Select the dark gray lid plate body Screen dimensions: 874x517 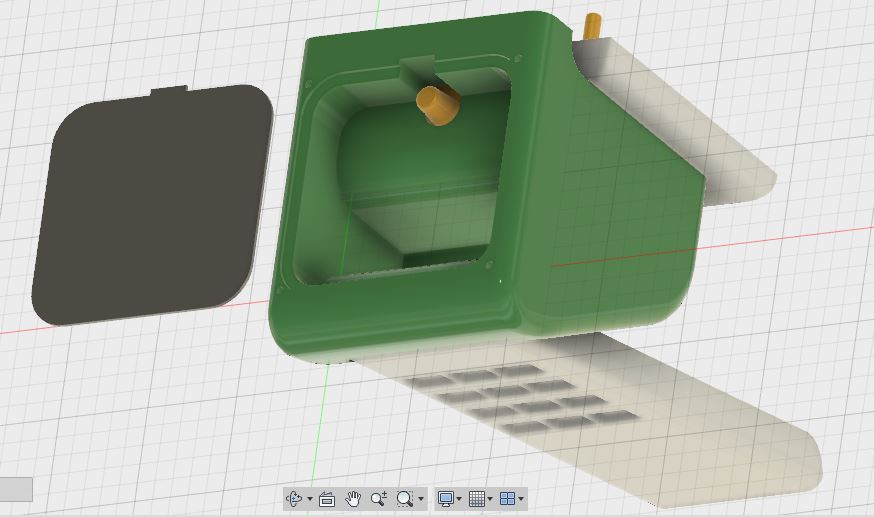[150, 203]
